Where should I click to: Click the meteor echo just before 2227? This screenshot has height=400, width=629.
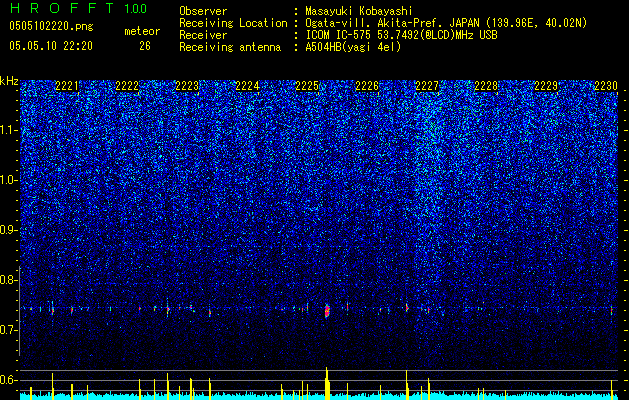coord(407,308)
